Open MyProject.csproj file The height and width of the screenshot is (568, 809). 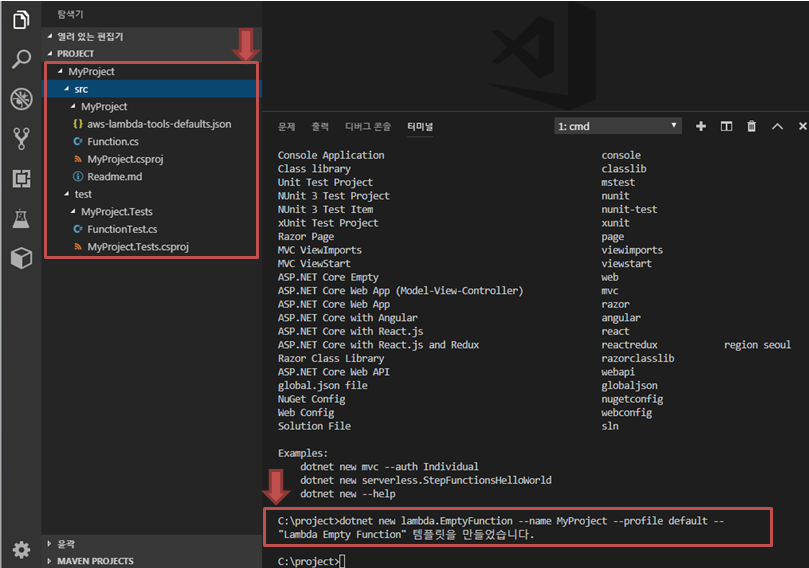[125, 159]
